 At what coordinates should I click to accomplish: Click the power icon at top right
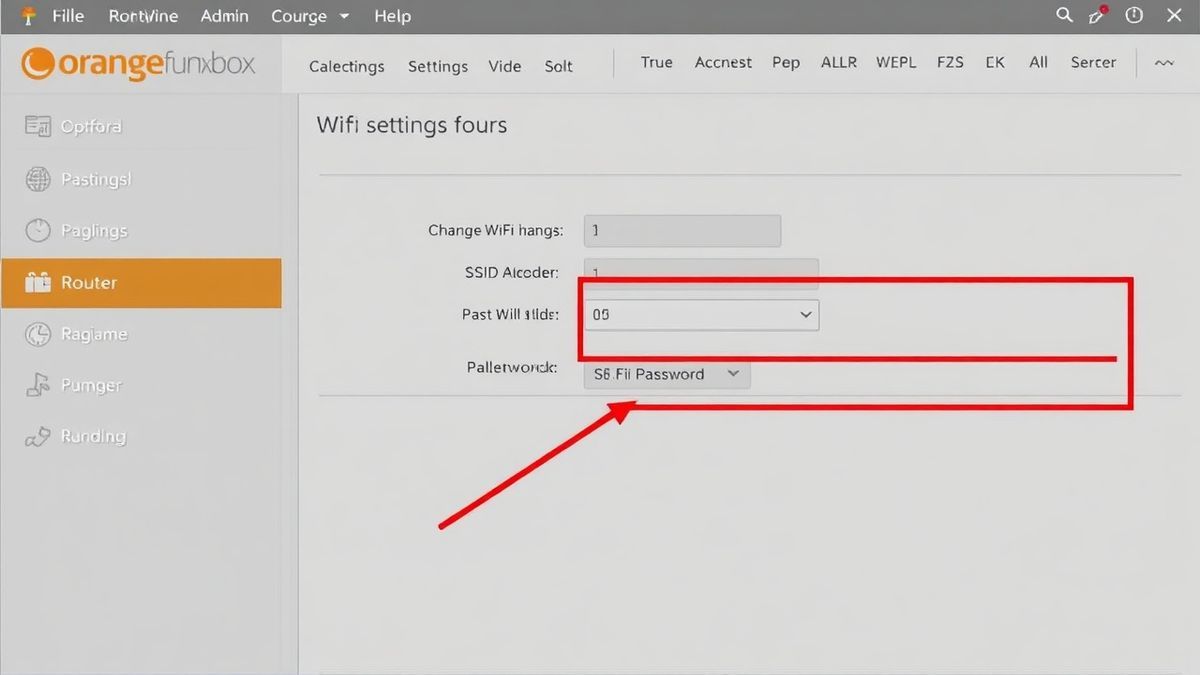[x=1134, y=15]
